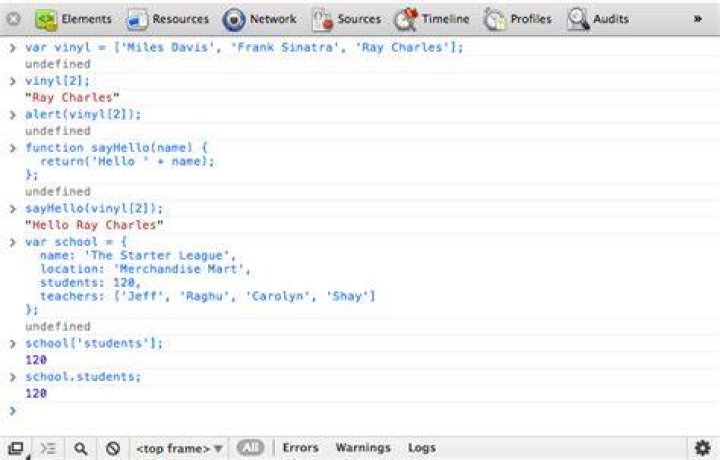Show more panels with double chevron
Screen dimensions: 720x460
pos(698,19)
